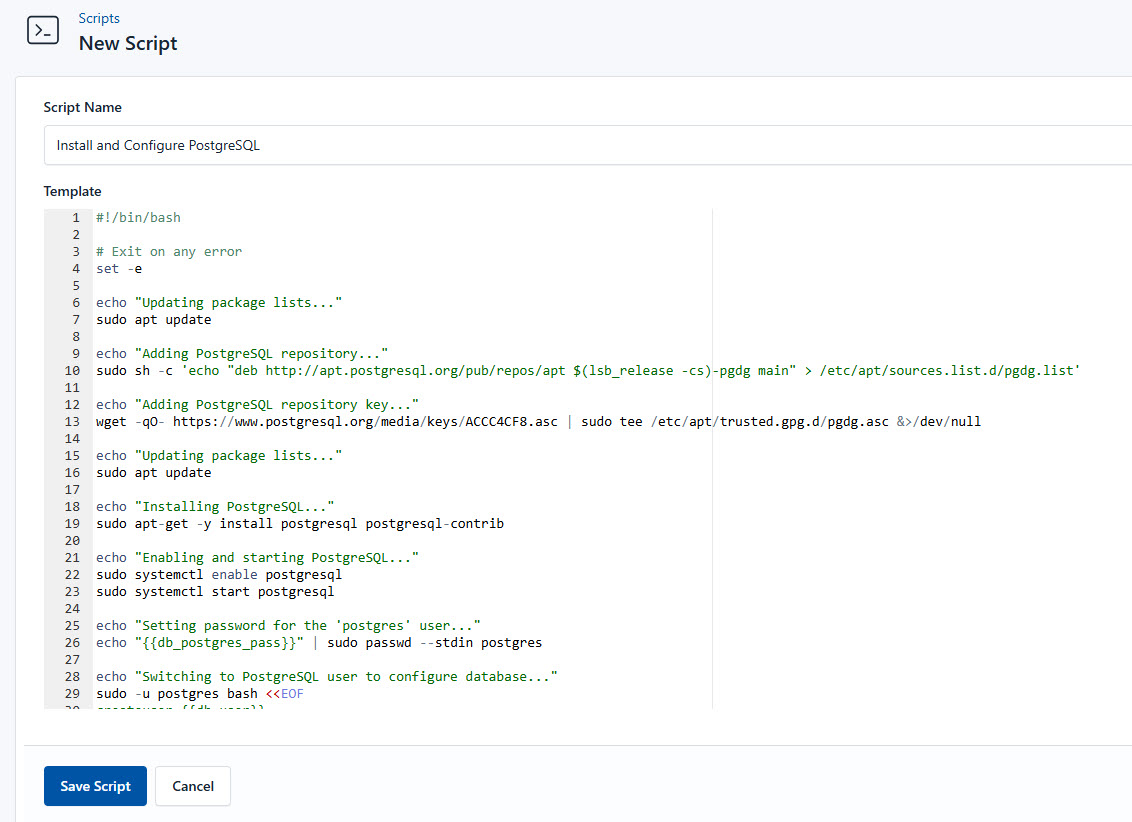This screenshot has height=822, width=1132.
Task: Select the script name text Install and Configure PostgreSQL
Action: [x=157, y=144]
